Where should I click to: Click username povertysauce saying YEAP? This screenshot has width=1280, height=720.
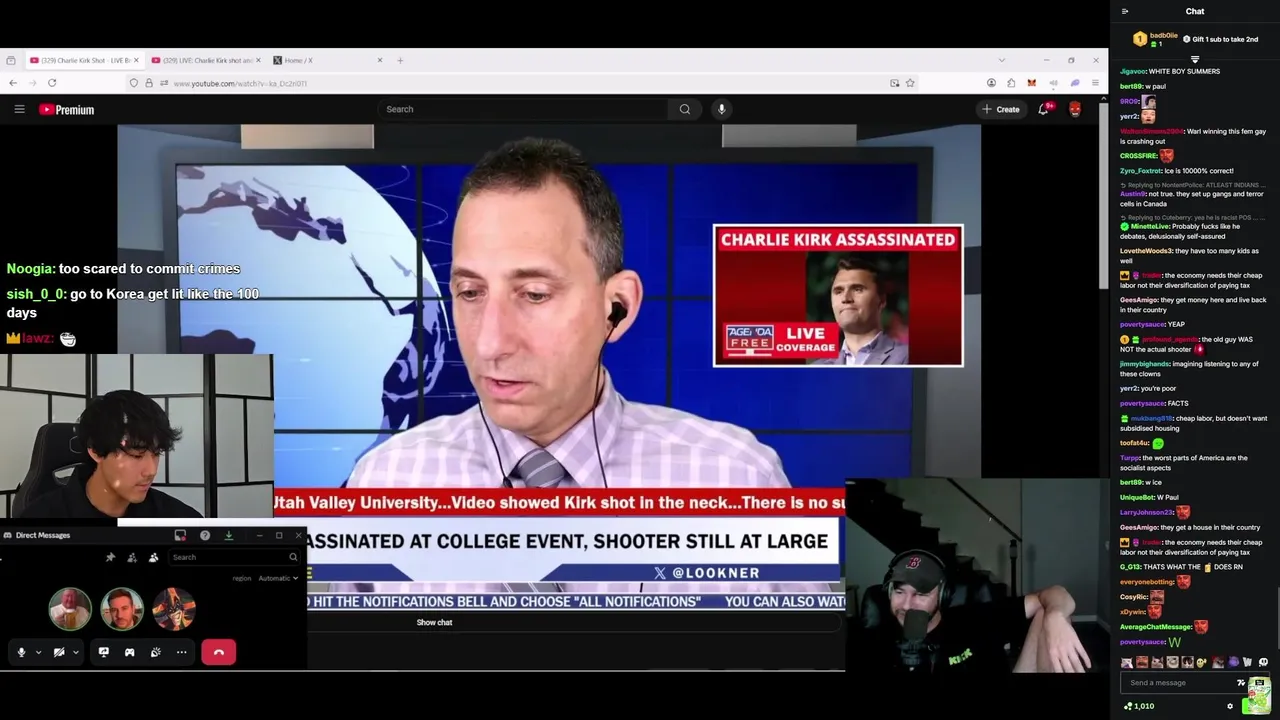click(1142, 324)
